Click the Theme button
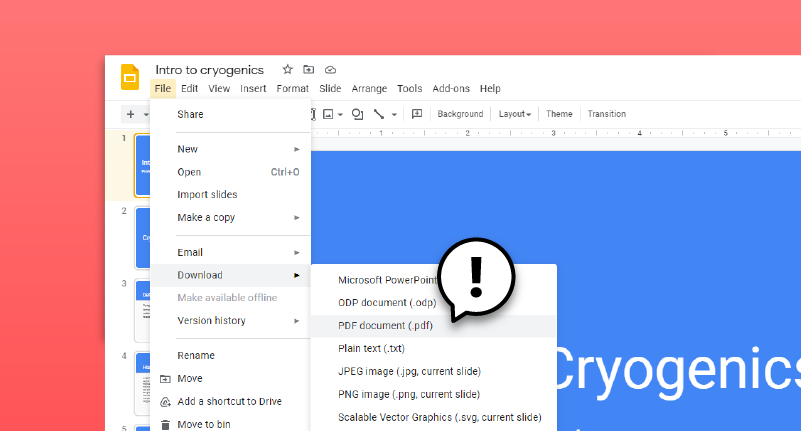Screen dimensions: 801x431 [x=559, y=114]
